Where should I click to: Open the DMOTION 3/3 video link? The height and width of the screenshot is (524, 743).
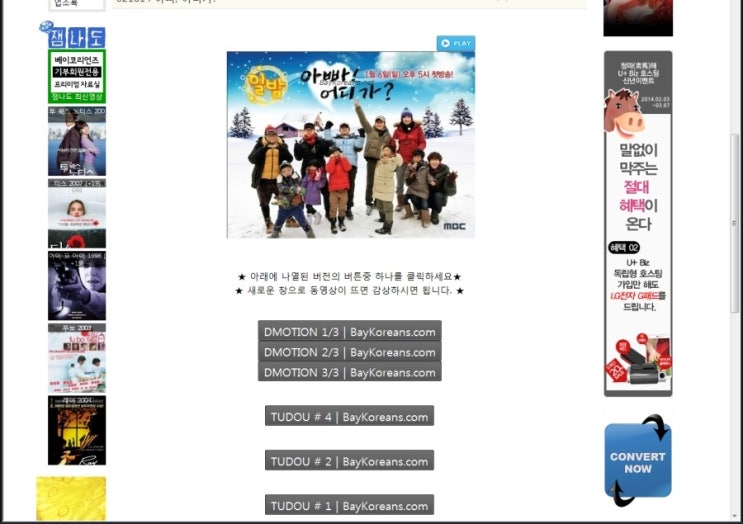click(350, 372)
